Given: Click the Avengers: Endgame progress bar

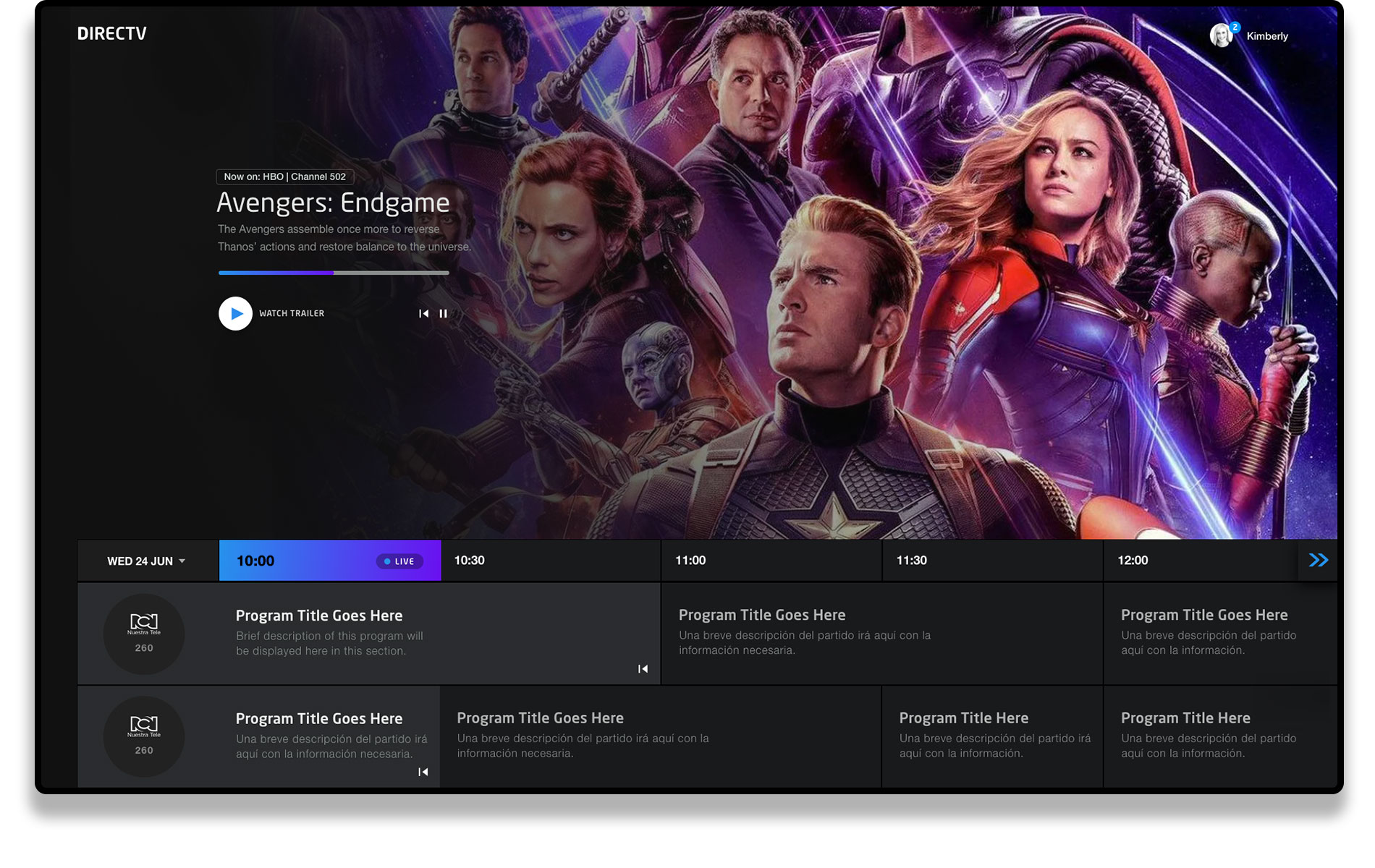Looking at the screenshot, I should [x=334, y=273].
